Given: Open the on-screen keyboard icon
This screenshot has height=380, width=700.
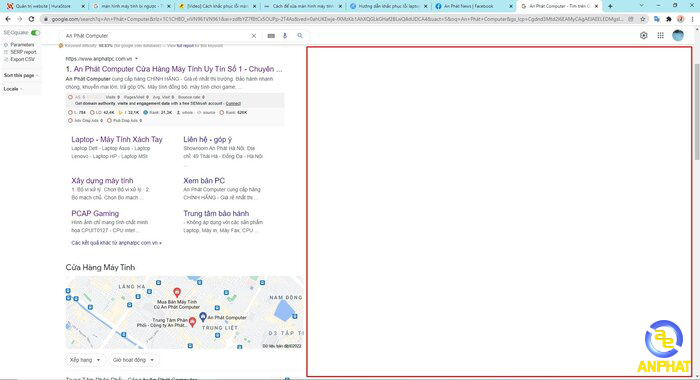Looking at the screenshot, I should click(x=271, y=36).
